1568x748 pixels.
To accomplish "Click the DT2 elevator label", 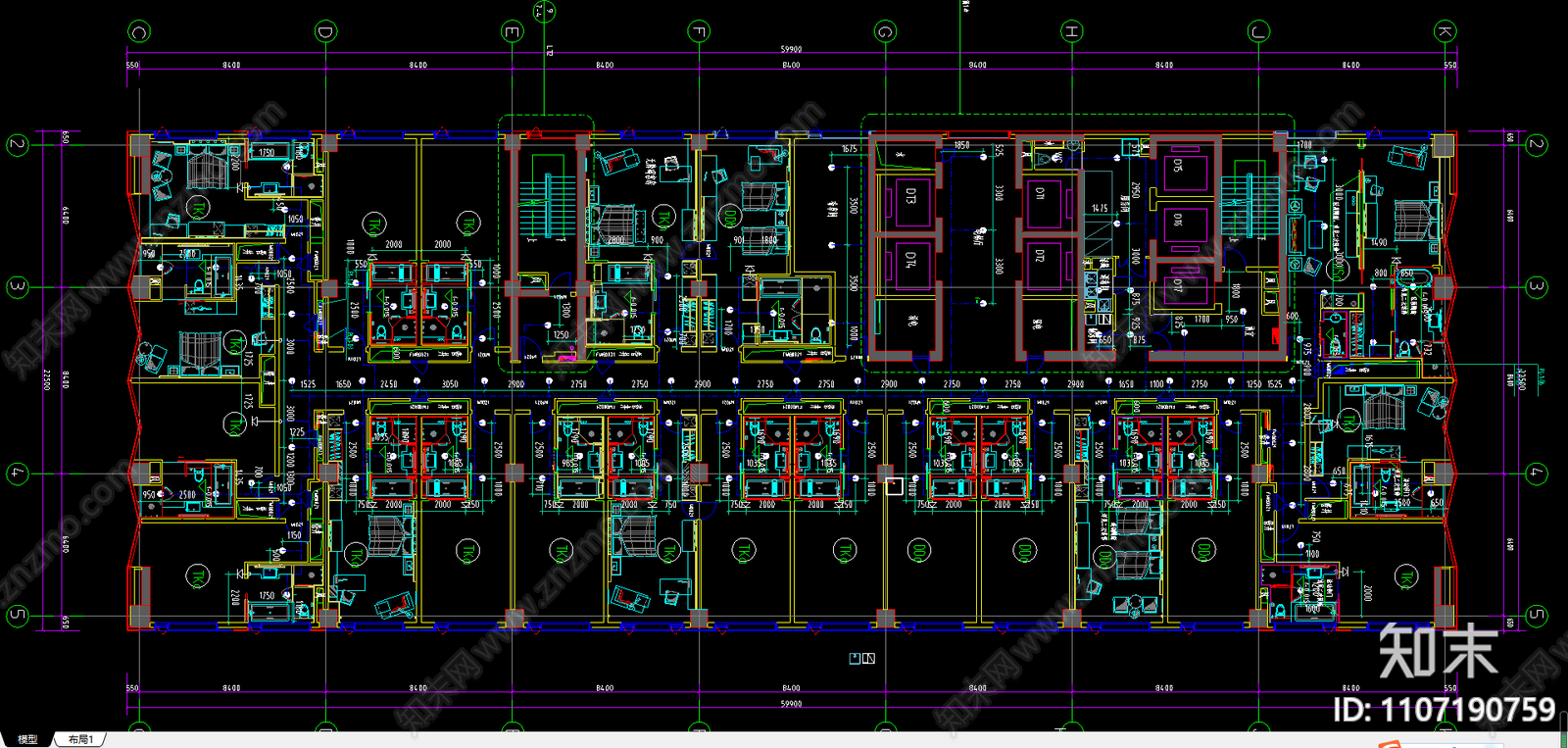I will [1040, 256].
